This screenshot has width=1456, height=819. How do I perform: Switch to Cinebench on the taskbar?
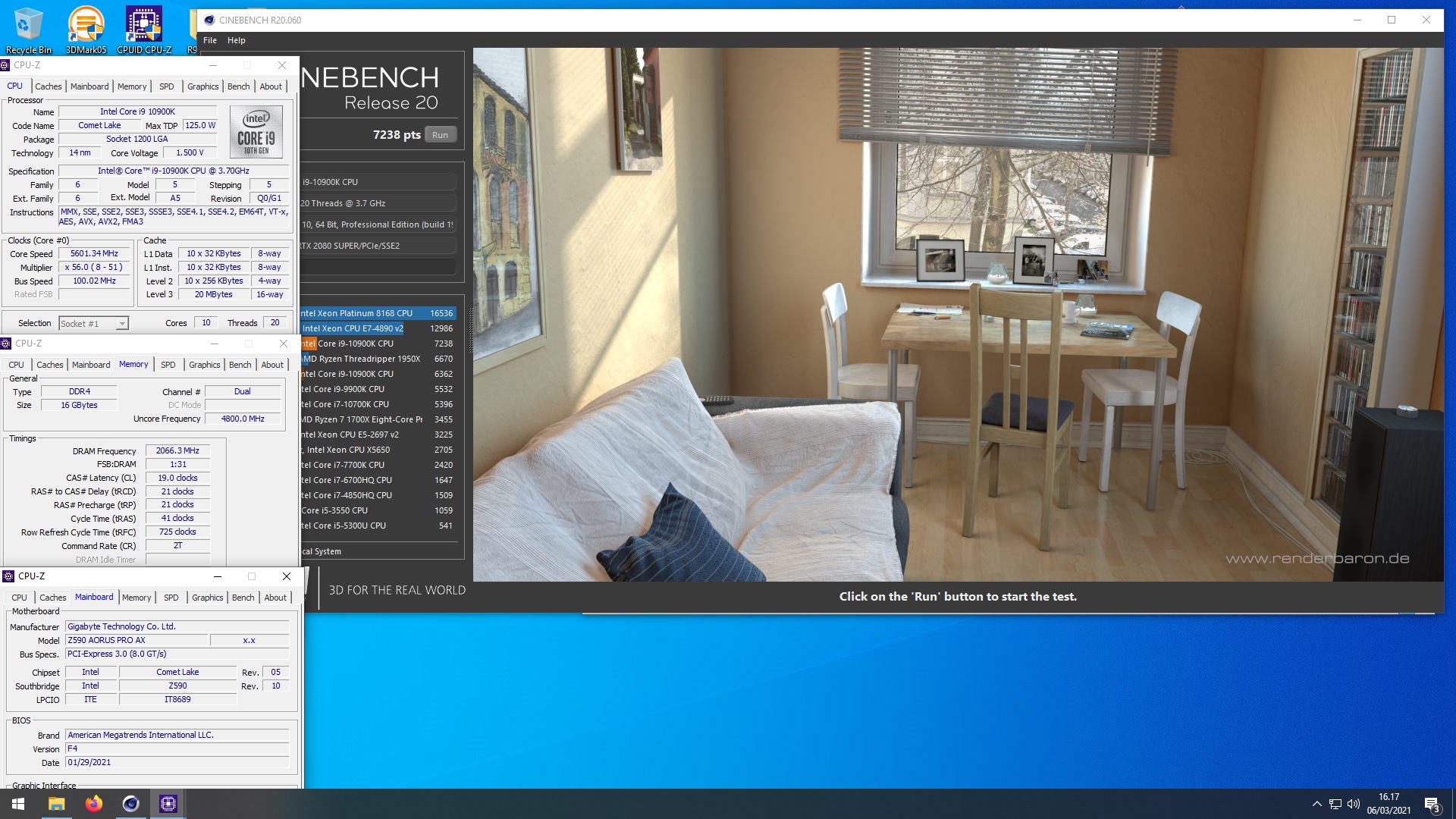click(130, 804)
